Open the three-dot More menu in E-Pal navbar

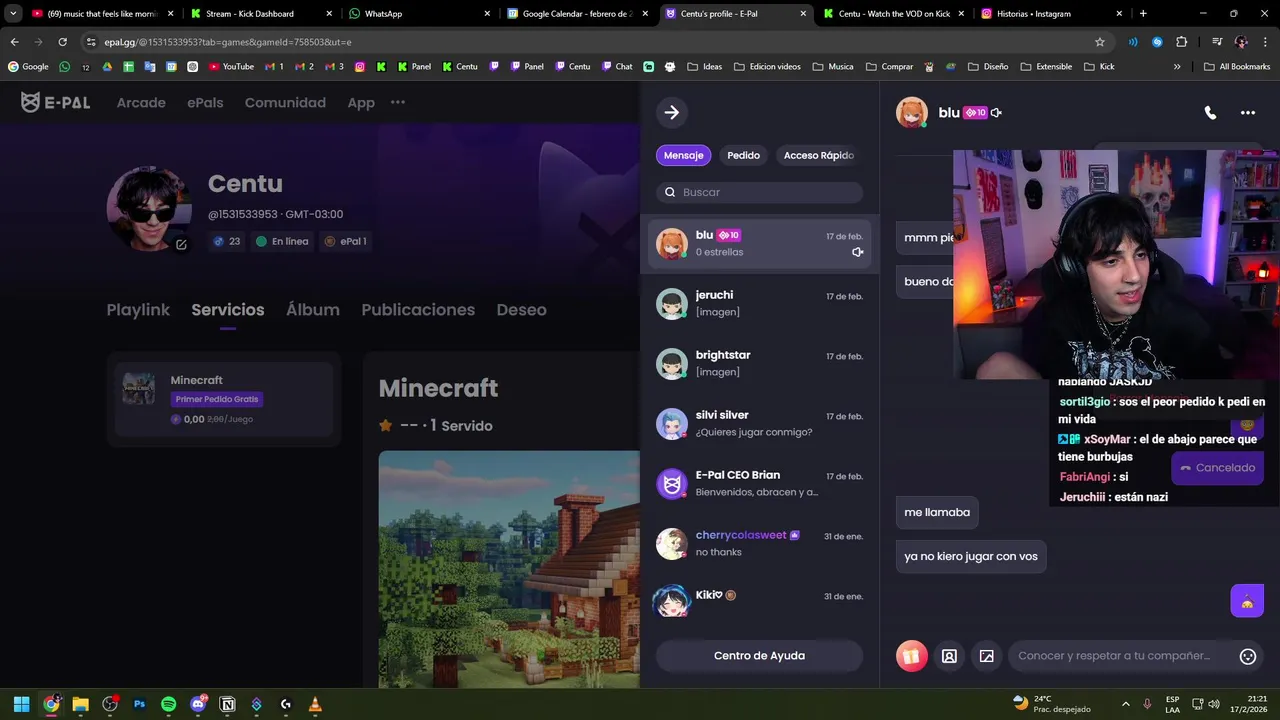point(398,102)
